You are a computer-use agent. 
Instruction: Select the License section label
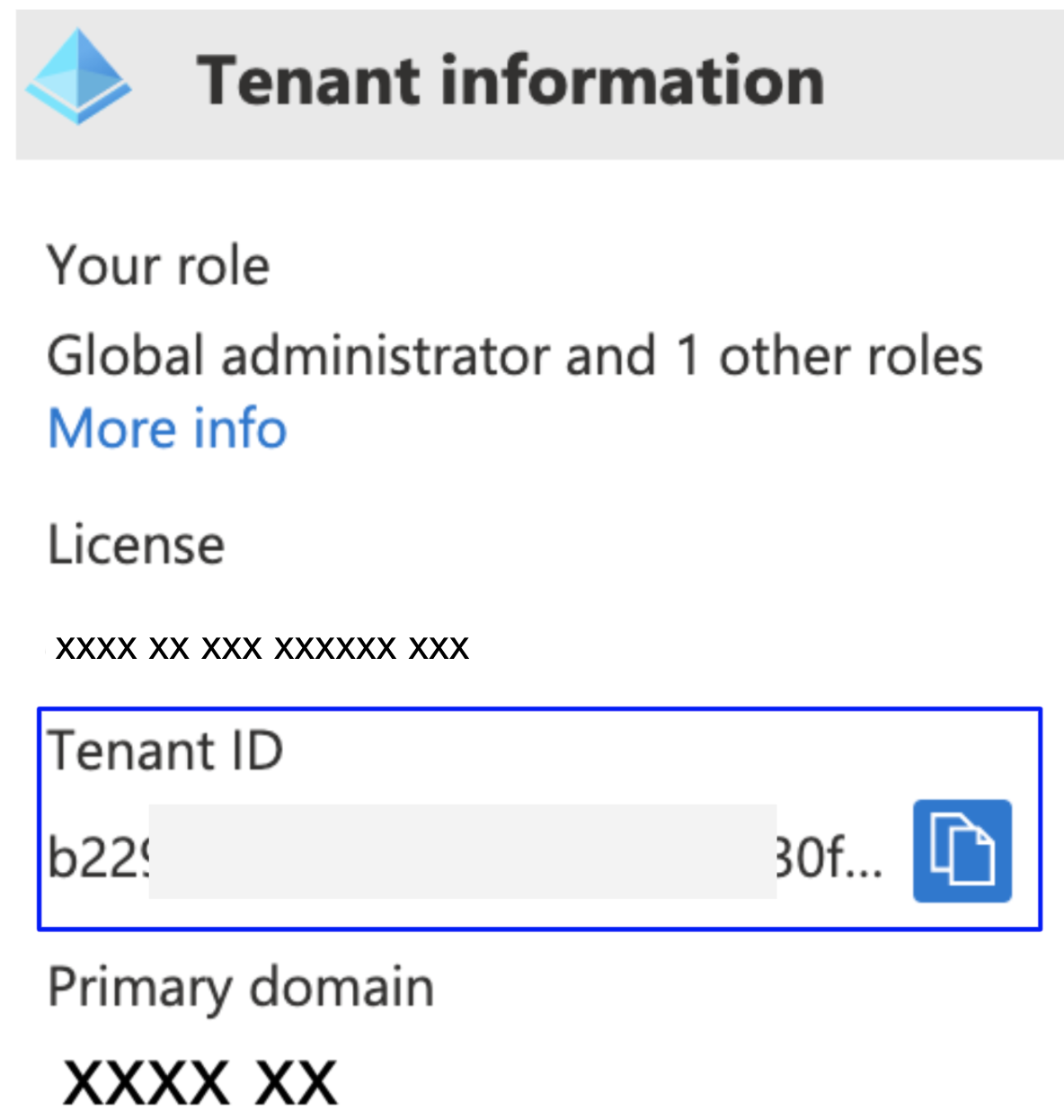(x=136, y=545)
